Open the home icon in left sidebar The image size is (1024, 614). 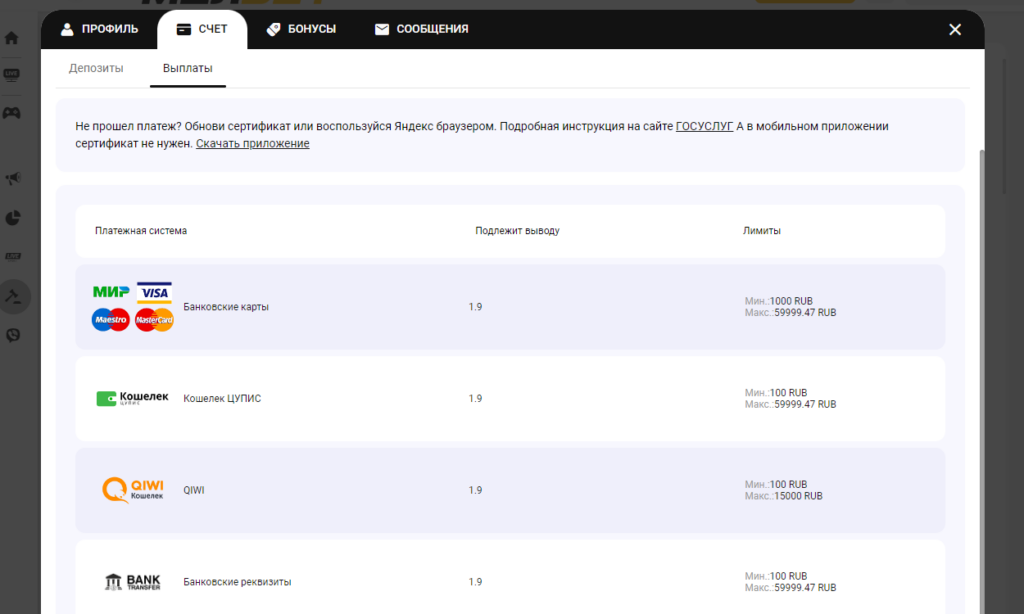pos(12,38)
